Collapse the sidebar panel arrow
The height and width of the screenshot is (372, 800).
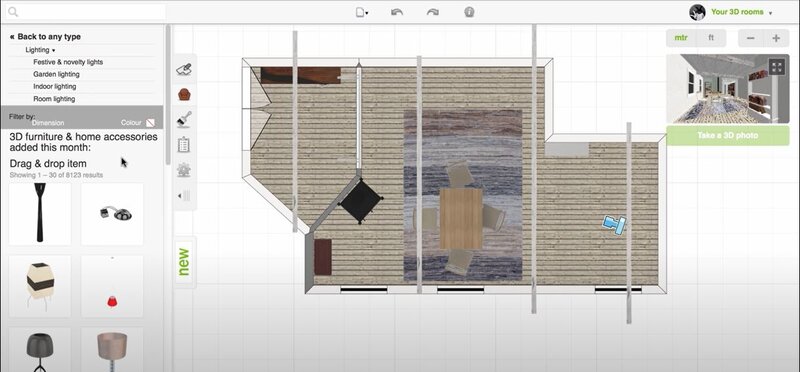pyautogui.click(x=184, y=195)
